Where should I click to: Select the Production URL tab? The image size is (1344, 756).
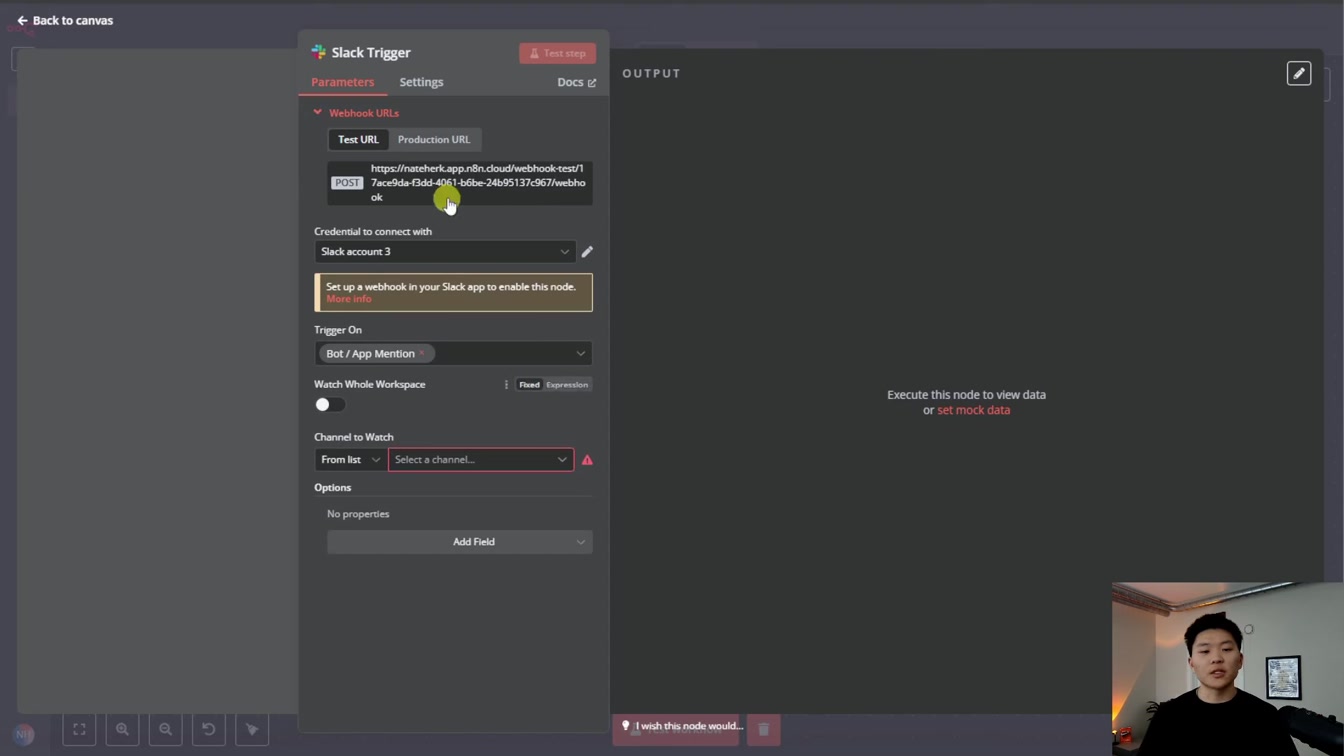coord(433,139)
